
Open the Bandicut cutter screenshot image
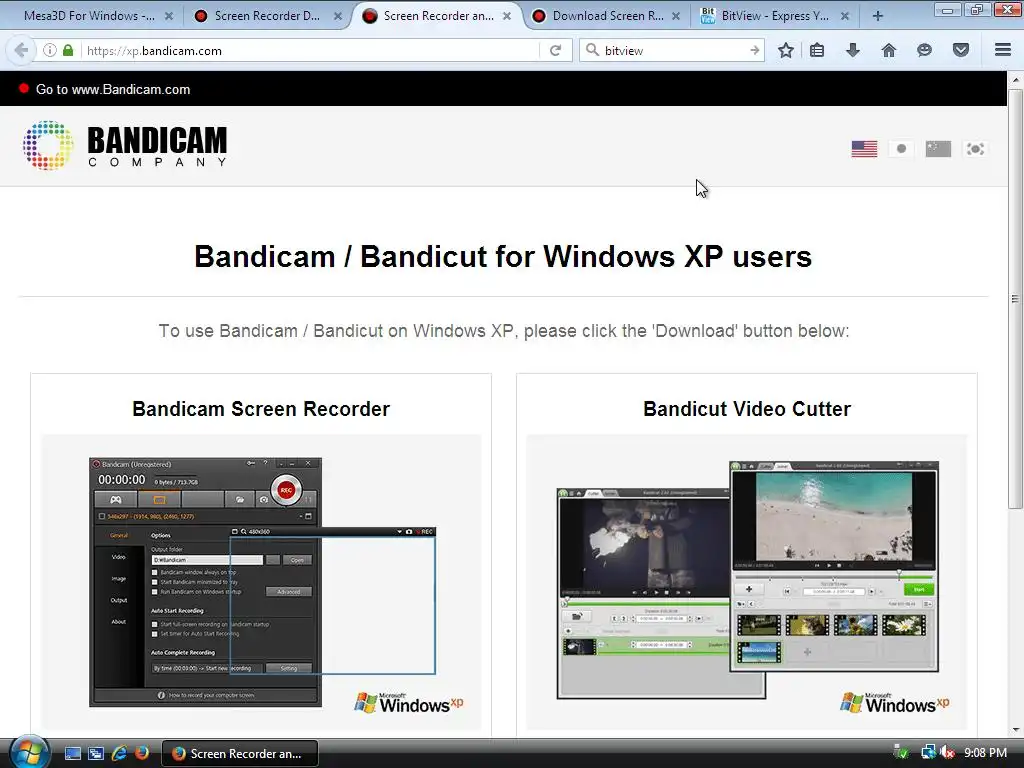point(746,582)
